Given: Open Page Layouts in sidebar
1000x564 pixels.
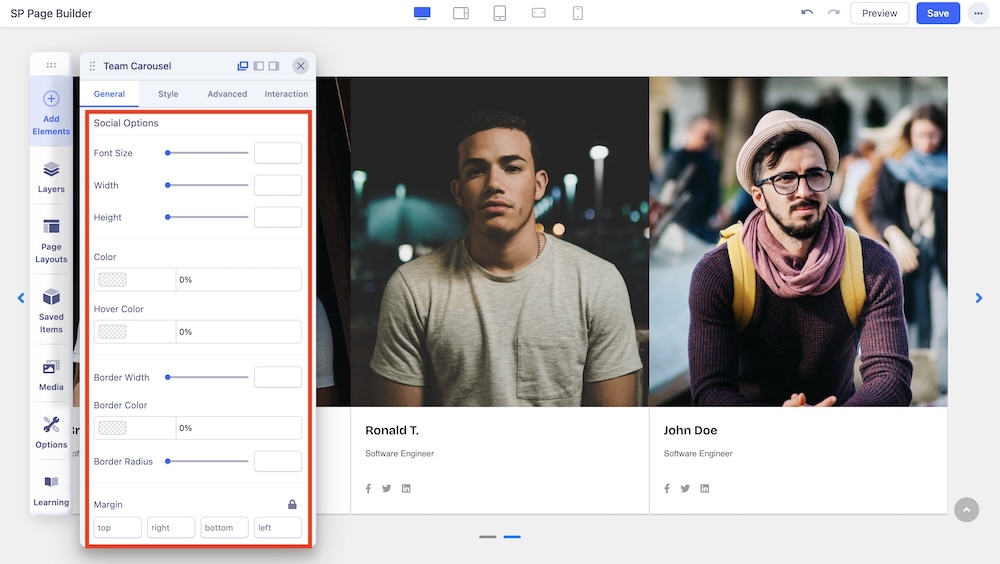Looking at the screenshot, I should 51,240.
